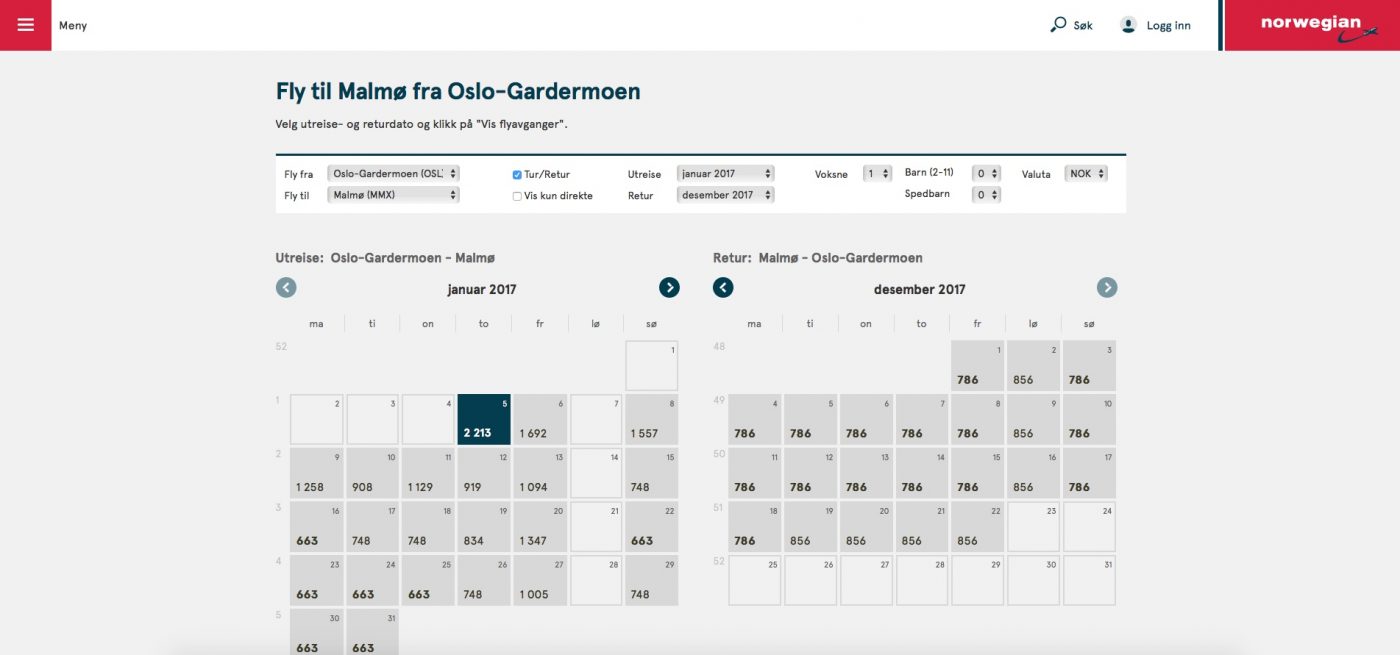
Task: Uncheck the Tur/Retur checkbox
Action: point(517,175)
